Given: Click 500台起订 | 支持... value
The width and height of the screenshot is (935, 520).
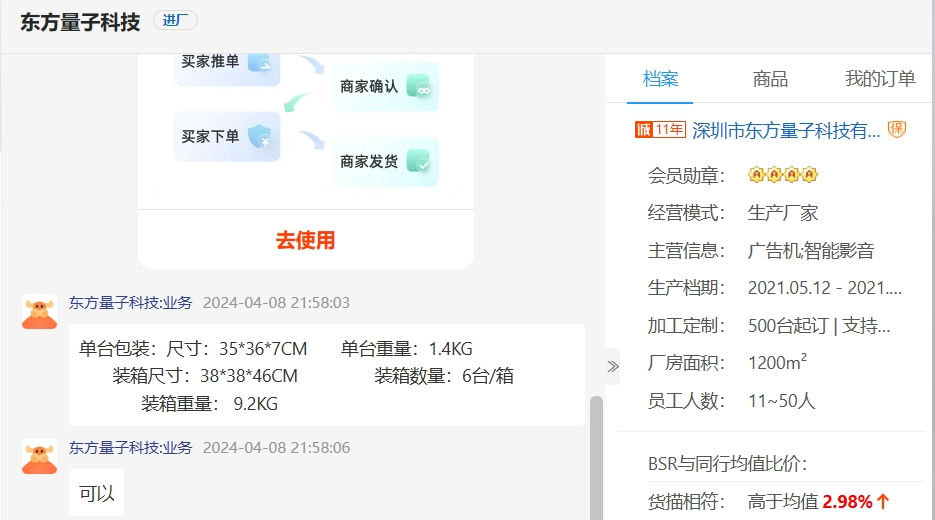Looking at the screenshot, I should (819, 326).
